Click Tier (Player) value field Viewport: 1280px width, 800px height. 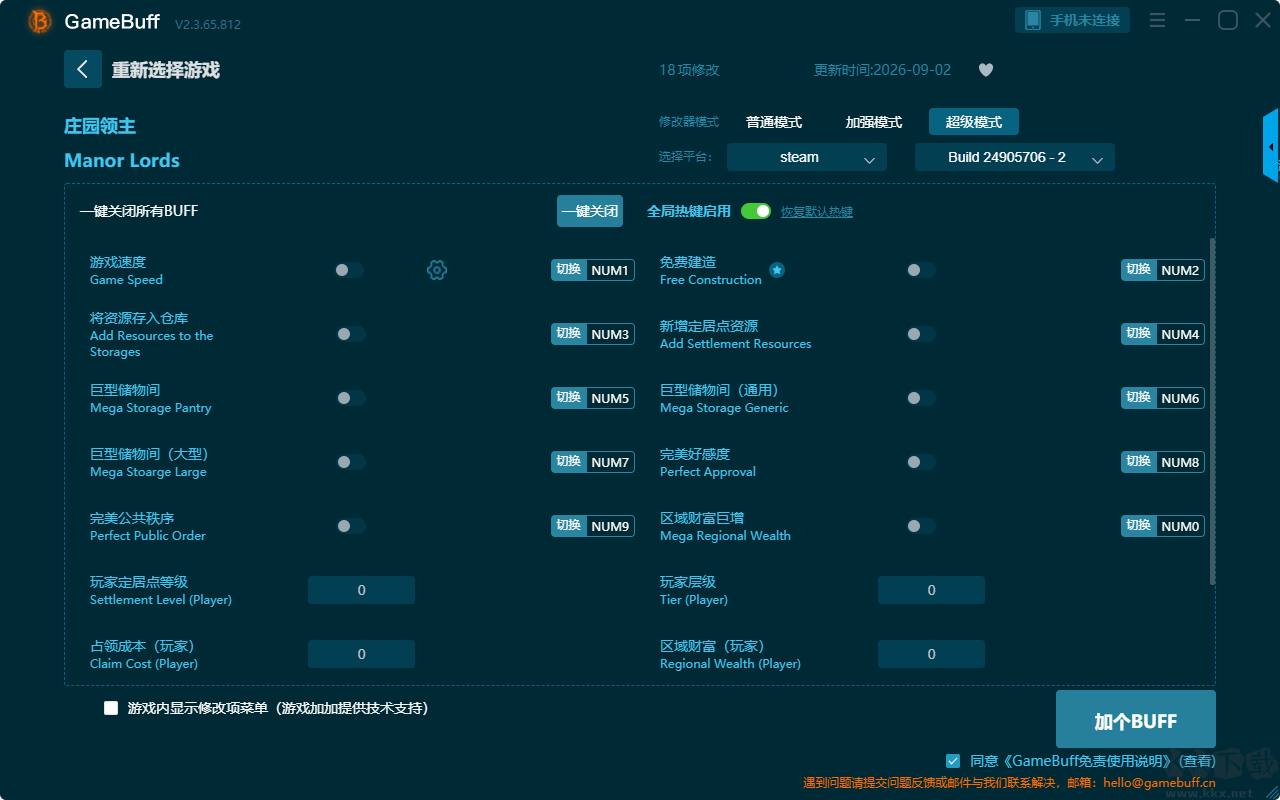tap(931, 590)
